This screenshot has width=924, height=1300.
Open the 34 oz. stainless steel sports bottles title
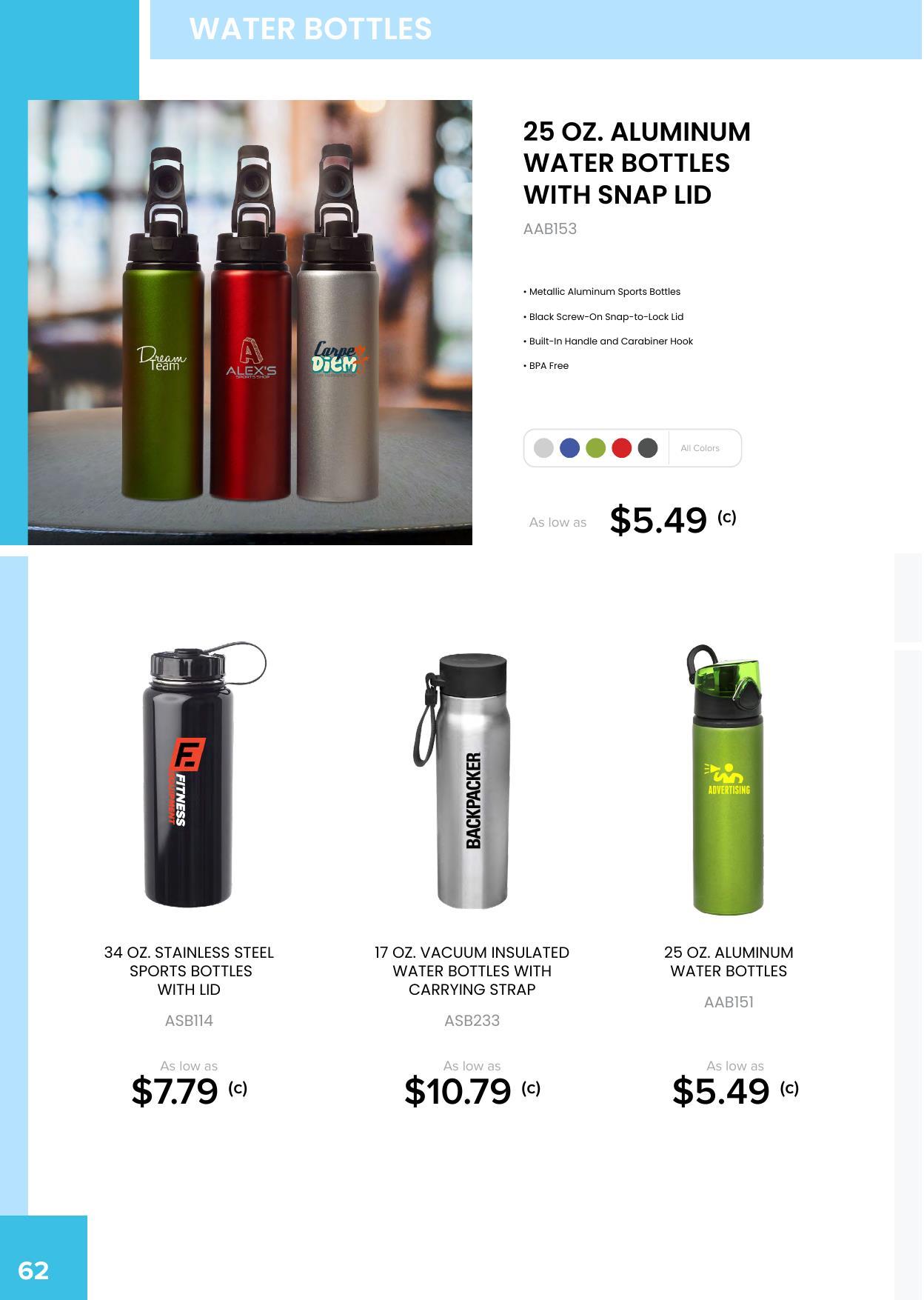(x=189, y=971)
